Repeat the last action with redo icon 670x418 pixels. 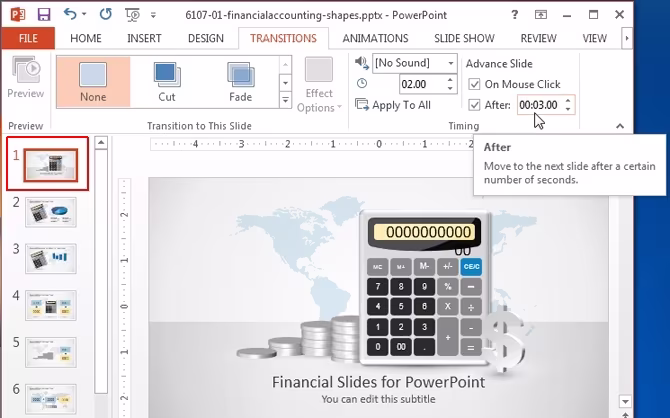(x=105, y=15)
